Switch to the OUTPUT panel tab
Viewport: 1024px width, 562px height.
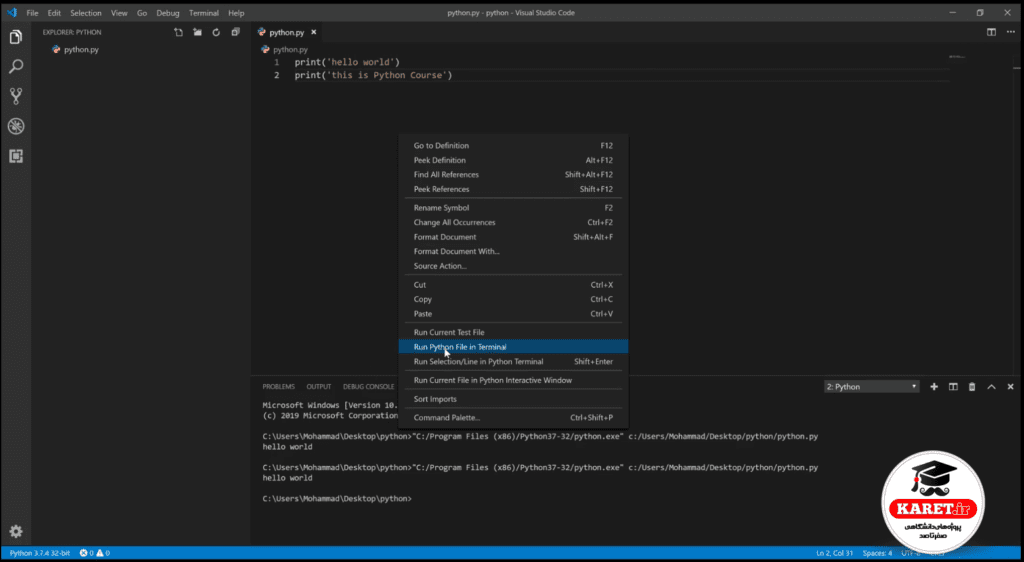coord(319,386)
